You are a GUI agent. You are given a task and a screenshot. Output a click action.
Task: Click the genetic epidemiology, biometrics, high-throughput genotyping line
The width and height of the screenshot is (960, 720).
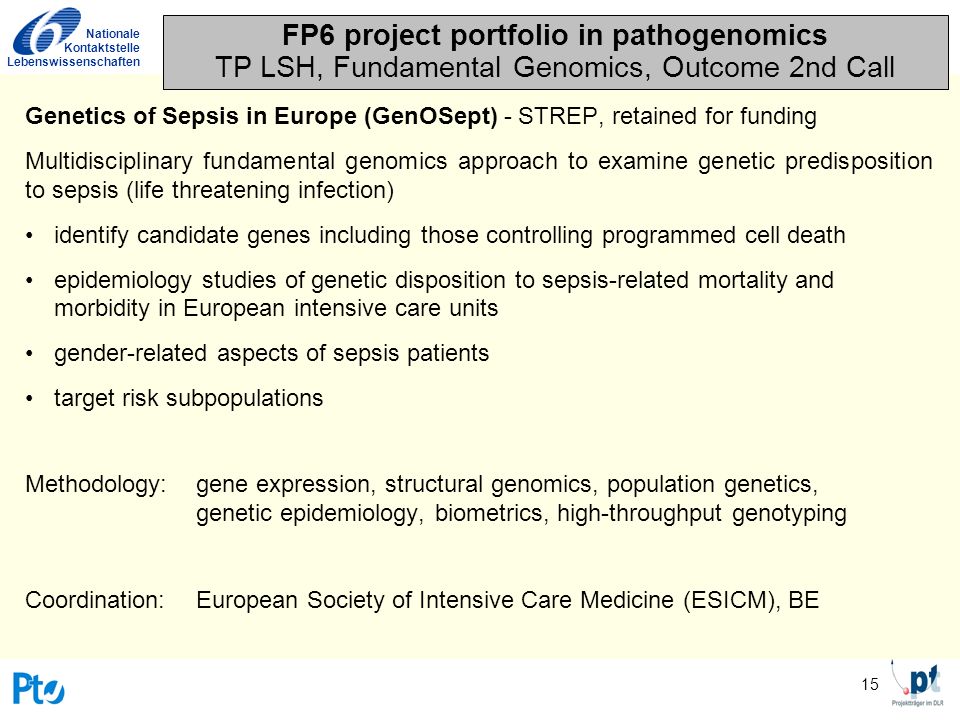point(521,514)
